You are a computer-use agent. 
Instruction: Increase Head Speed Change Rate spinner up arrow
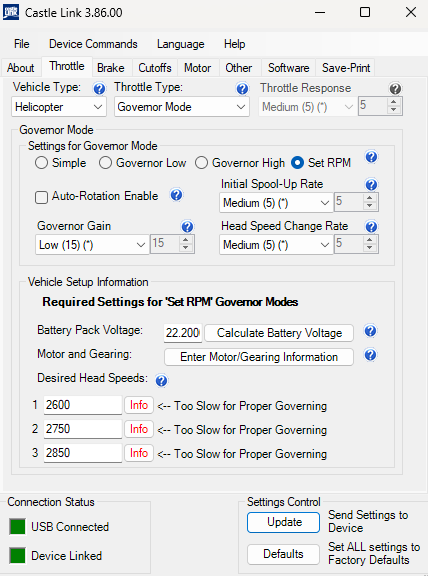coord(370,240)
